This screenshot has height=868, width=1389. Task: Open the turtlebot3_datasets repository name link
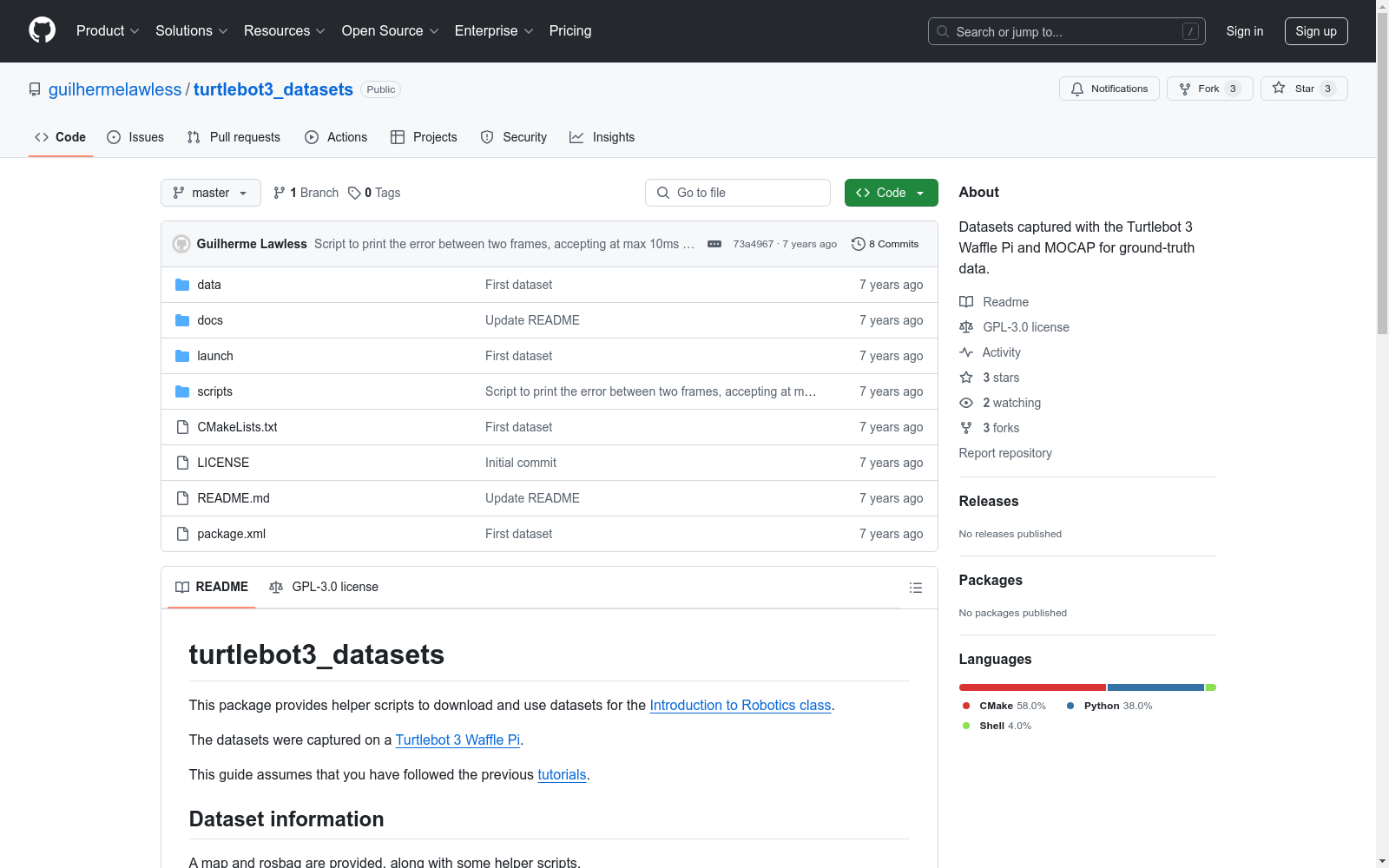(x=273, y=89)
